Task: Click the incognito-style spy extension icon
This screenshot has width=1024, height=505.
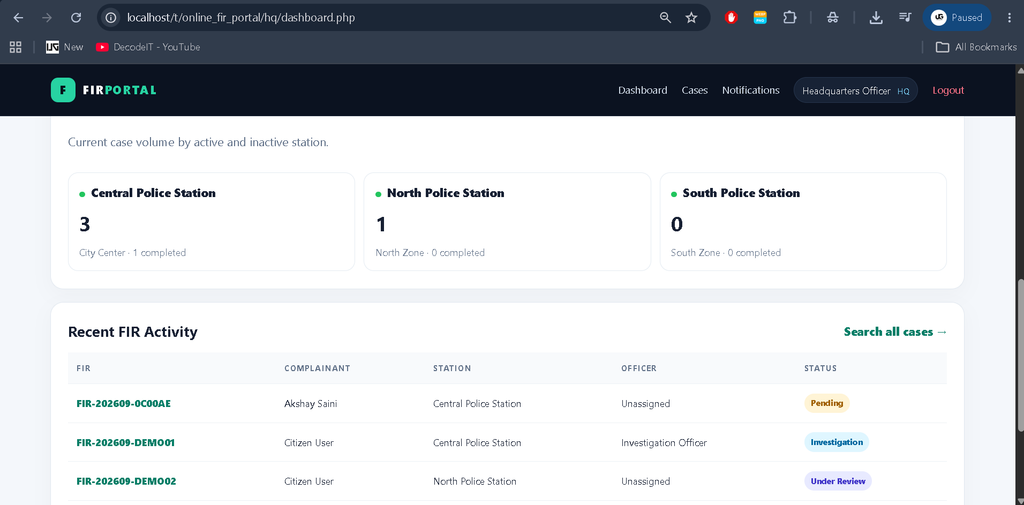Action: click(832, 18)
